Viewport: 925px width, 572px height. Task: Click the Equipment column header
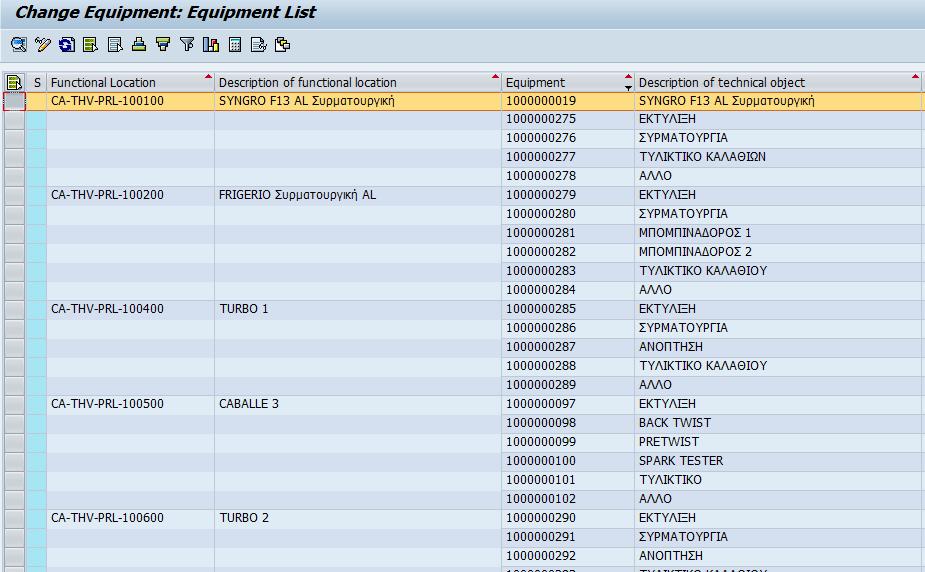pos(568,83)
